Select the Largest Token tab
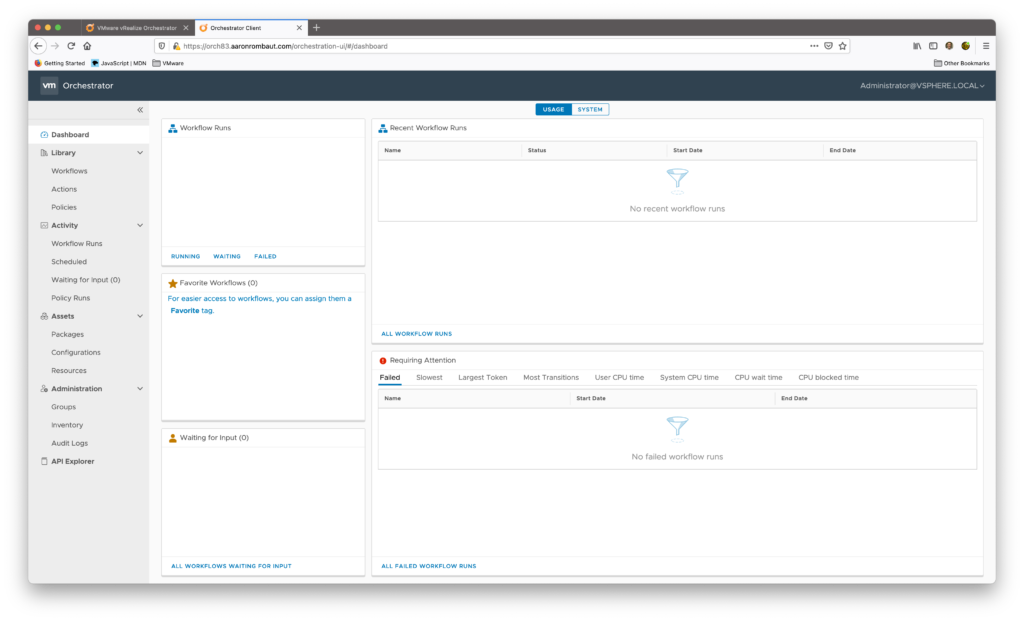Screen dimensions: 1024x621 (x=483, y=377)
